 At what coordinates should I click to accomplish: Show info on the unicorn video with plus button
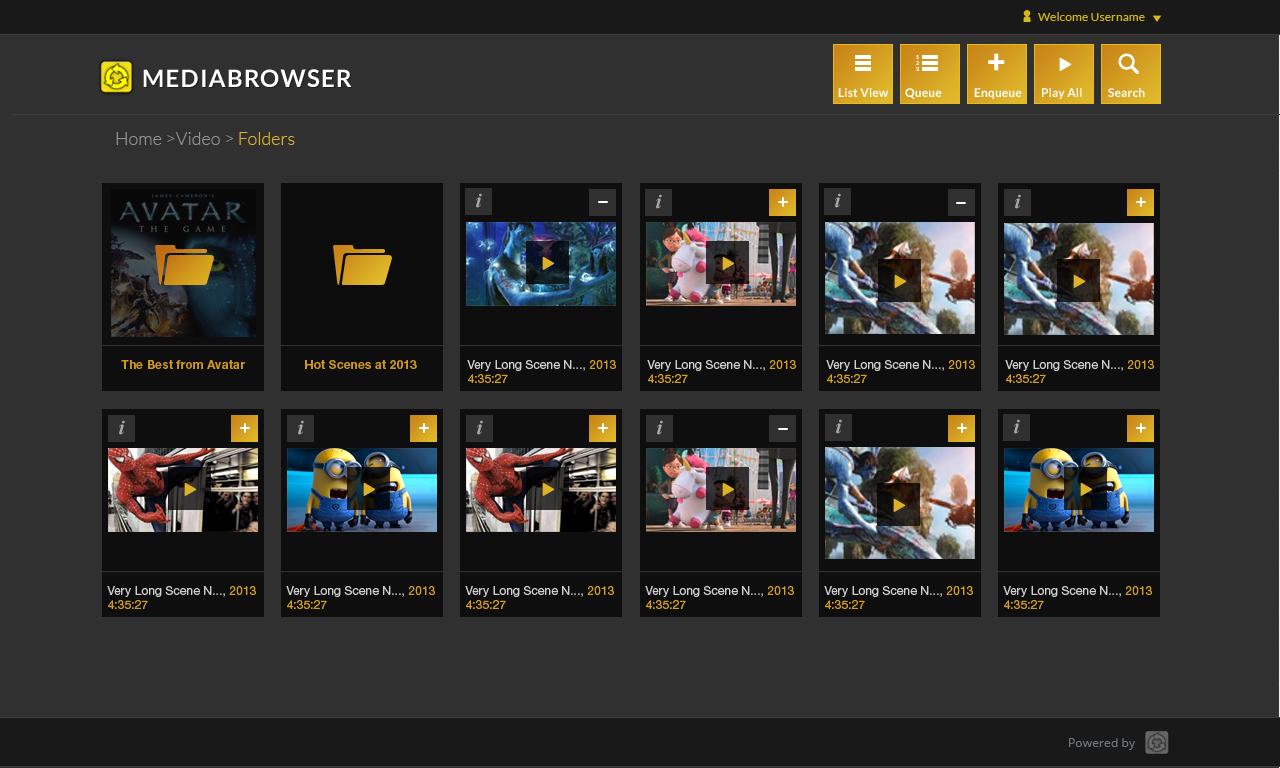658,202
